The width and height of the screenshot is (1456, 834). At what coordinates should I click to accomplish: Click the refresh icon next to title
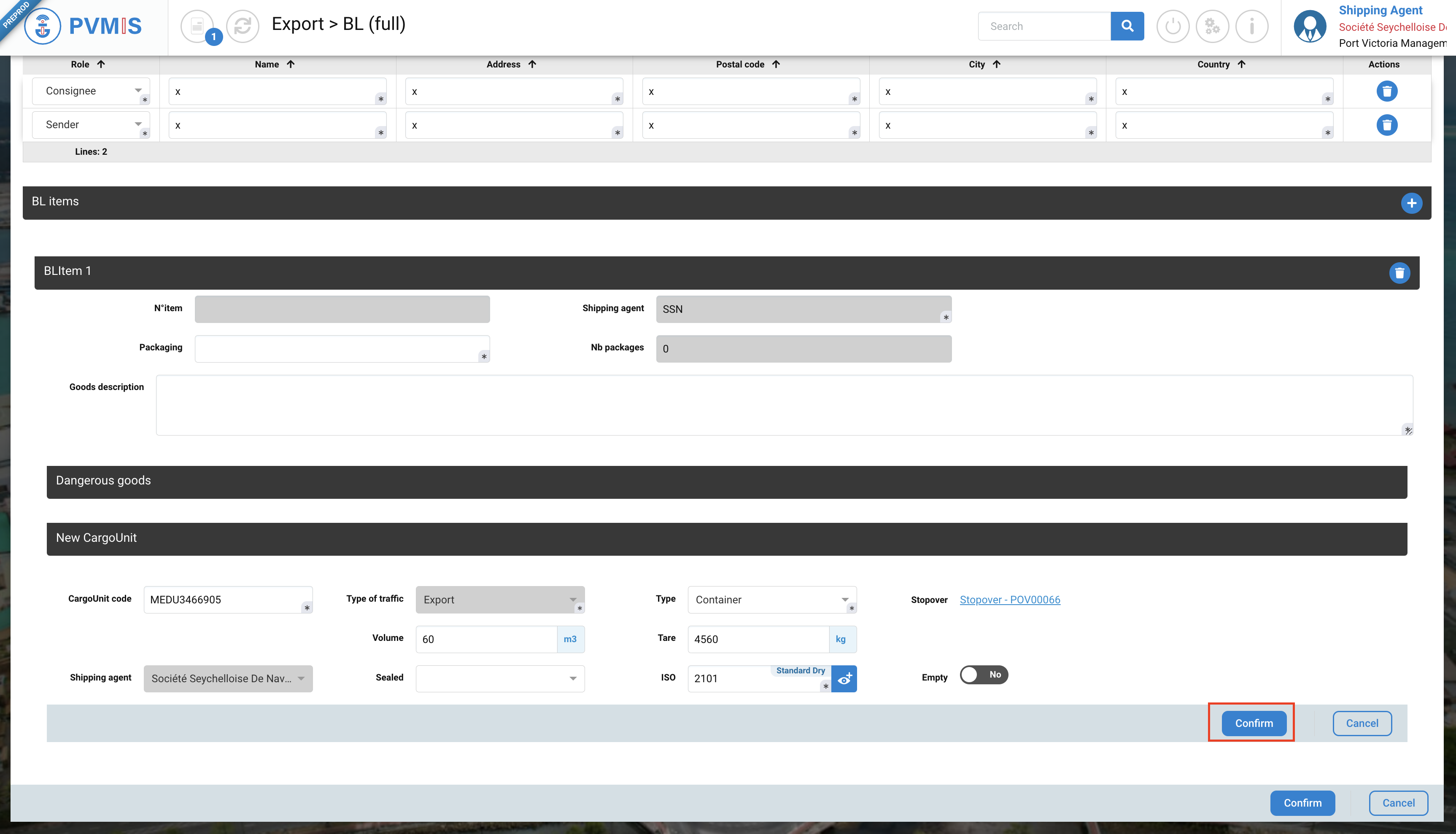click(x=243, y=26)
